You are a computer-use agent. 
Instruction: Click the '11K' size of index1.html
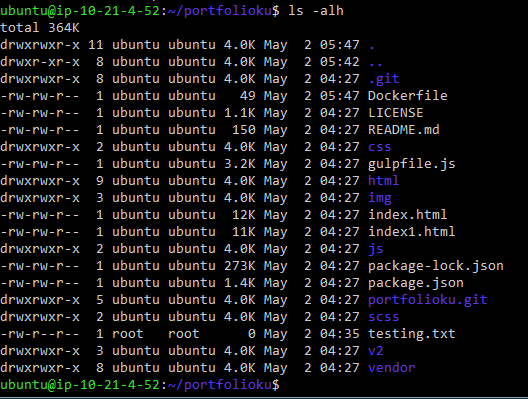tap(244, 232)
